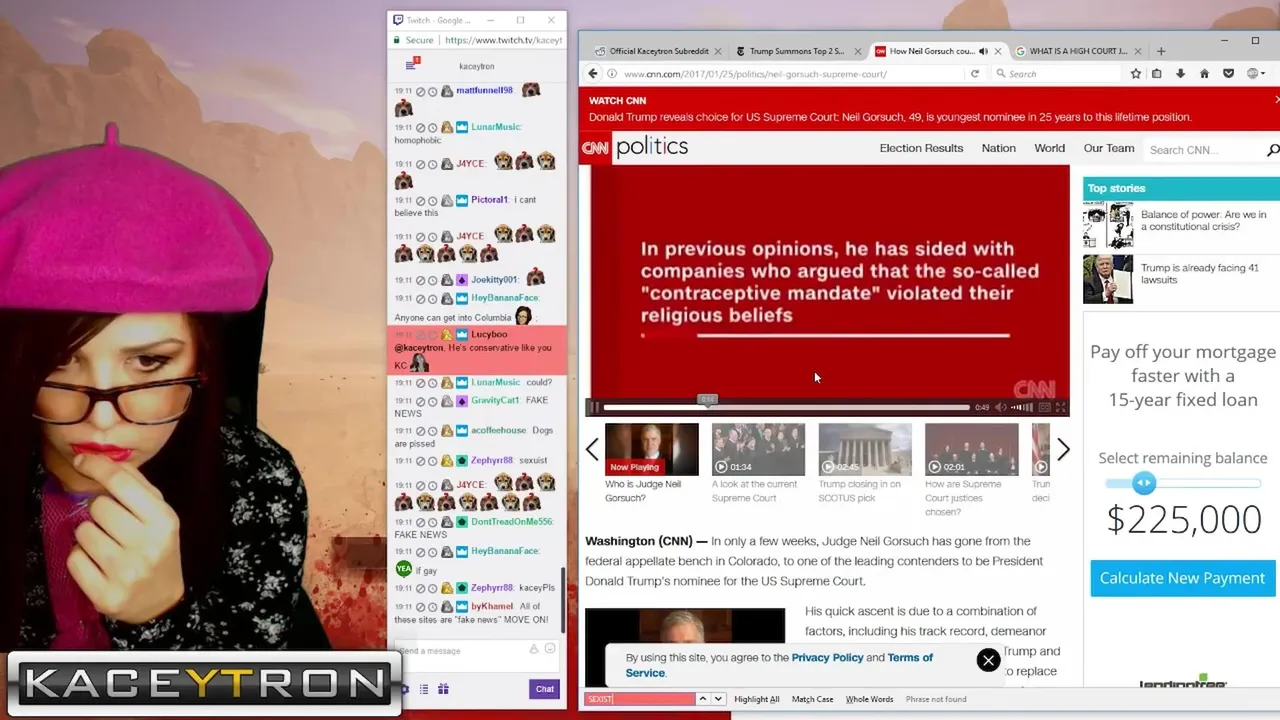Viewport: 1280px width, 720px height.
Task: Switch to WHAT IS A HIGH COURT tab
Action: (x=1077, y=51)
